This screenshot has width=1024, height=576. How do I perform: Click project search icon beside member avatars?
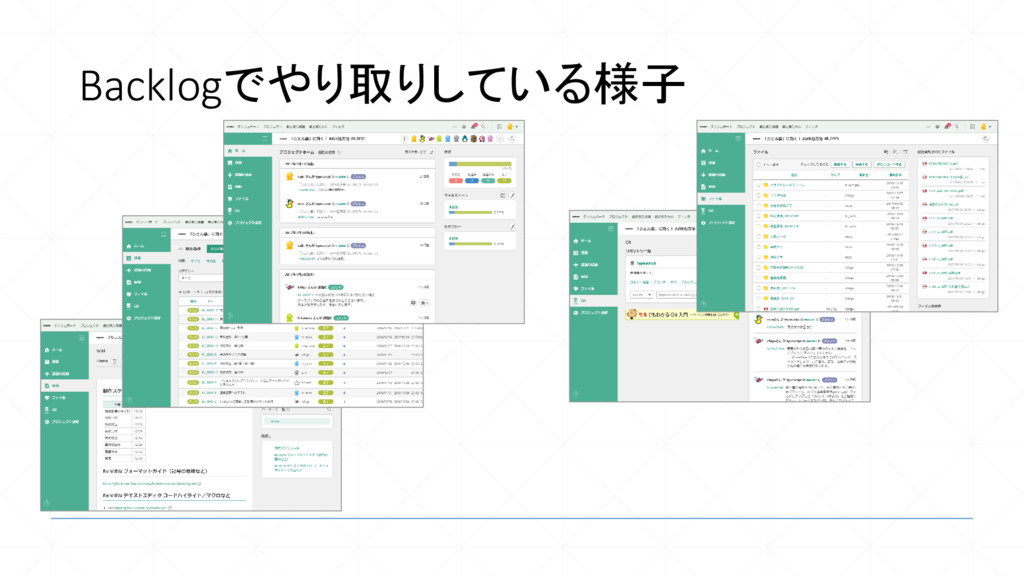[512, 138]
